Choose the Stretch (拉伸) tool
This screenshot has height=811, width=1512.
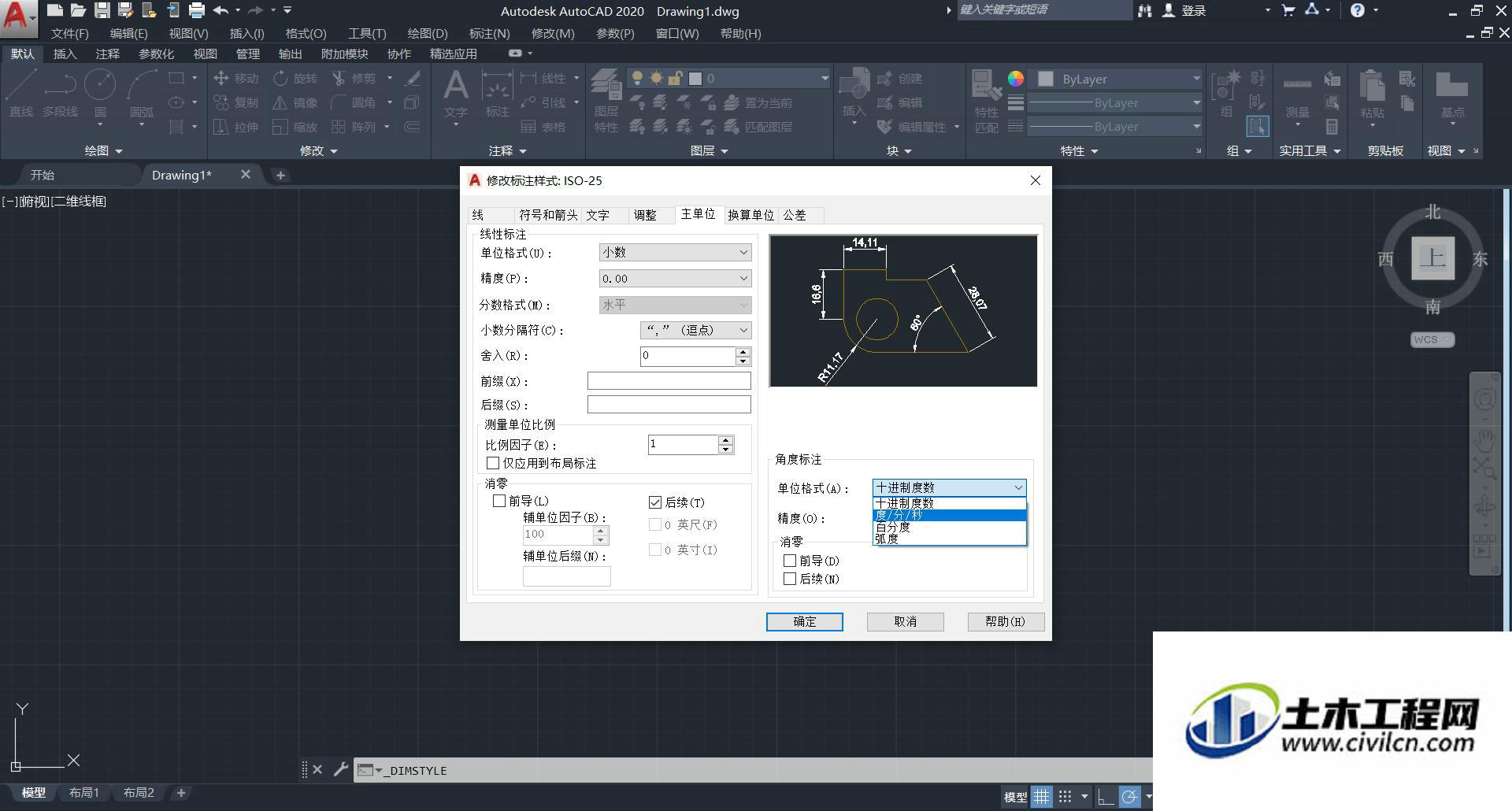pyautogui.click(x=235, y=127)
